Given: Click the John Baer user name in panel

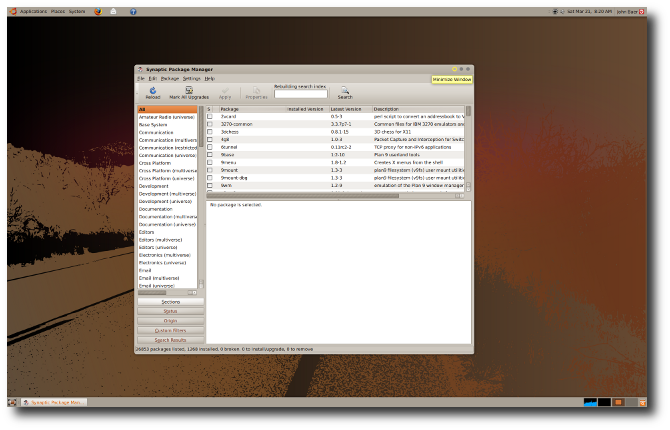Looking at the screenshot, I should pyautogui.click(x=627, y=12).
